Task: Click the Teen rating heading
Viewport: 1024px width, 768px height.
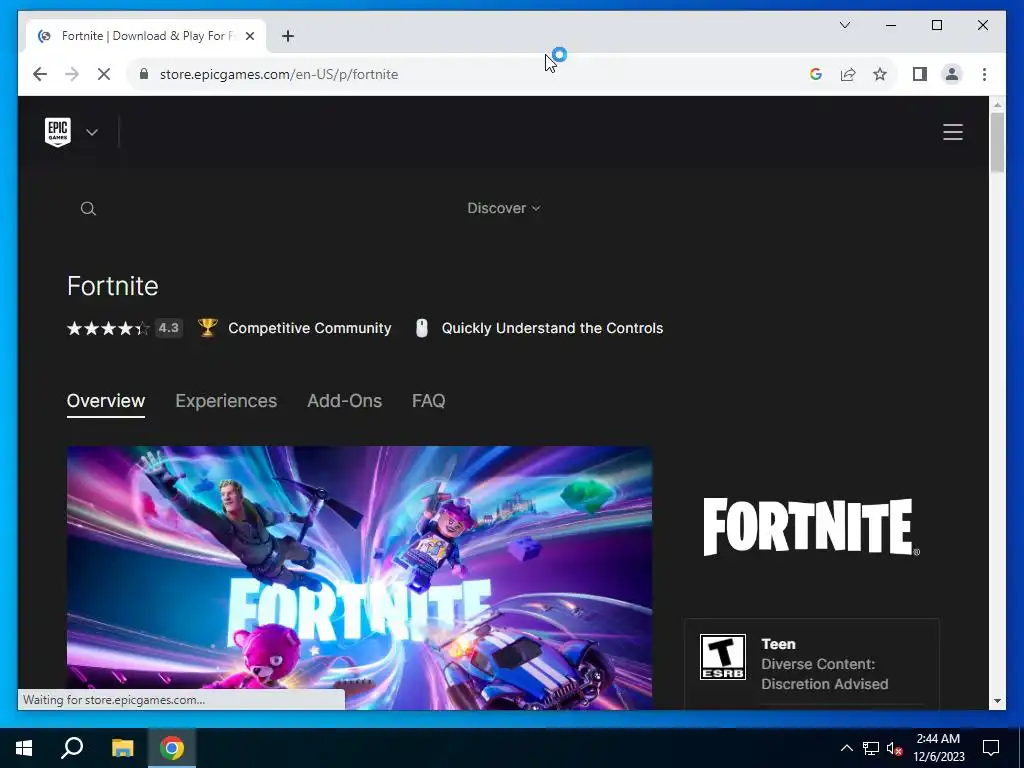Action: tap(778, 644)
